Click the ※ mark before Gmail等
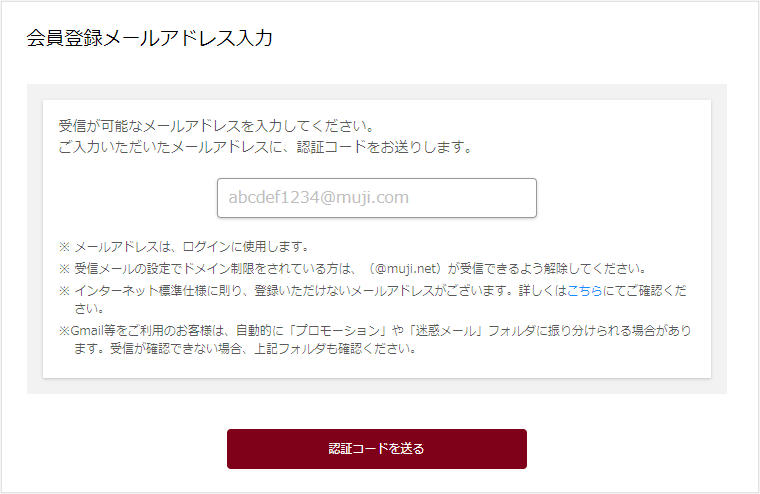The image size is (760, 494). 63,330
